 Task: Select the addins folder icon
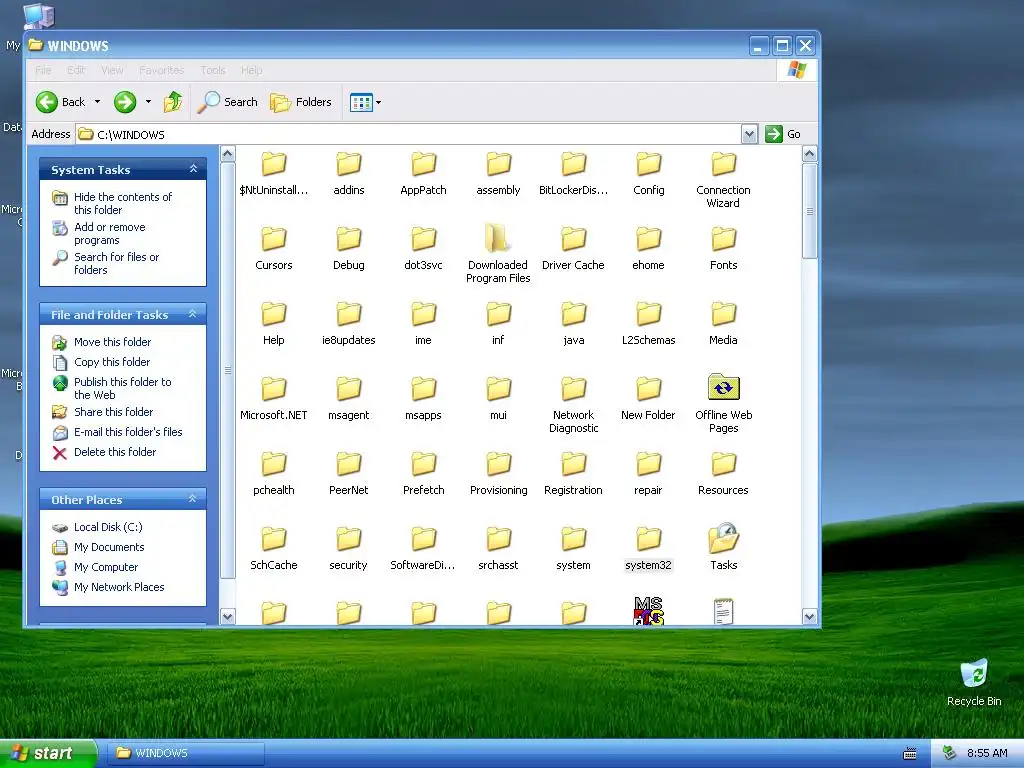tap(349, 164)
